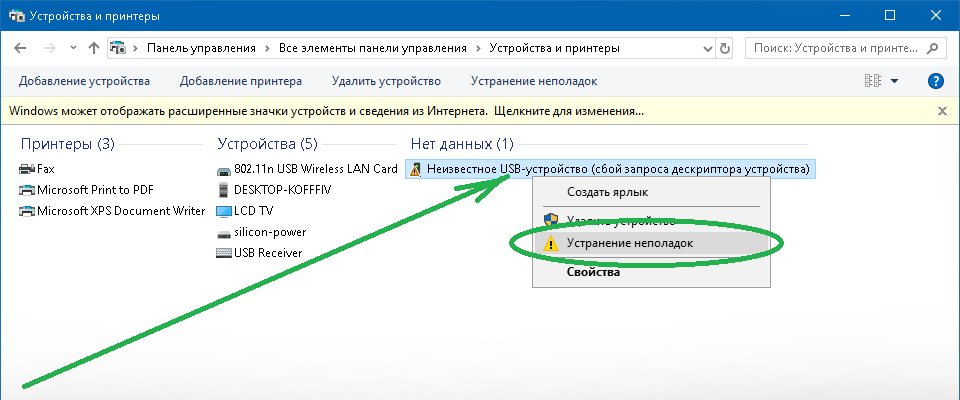
Task: Collapse the Нет данных (1) group
Action: click(x=462, y=144)
